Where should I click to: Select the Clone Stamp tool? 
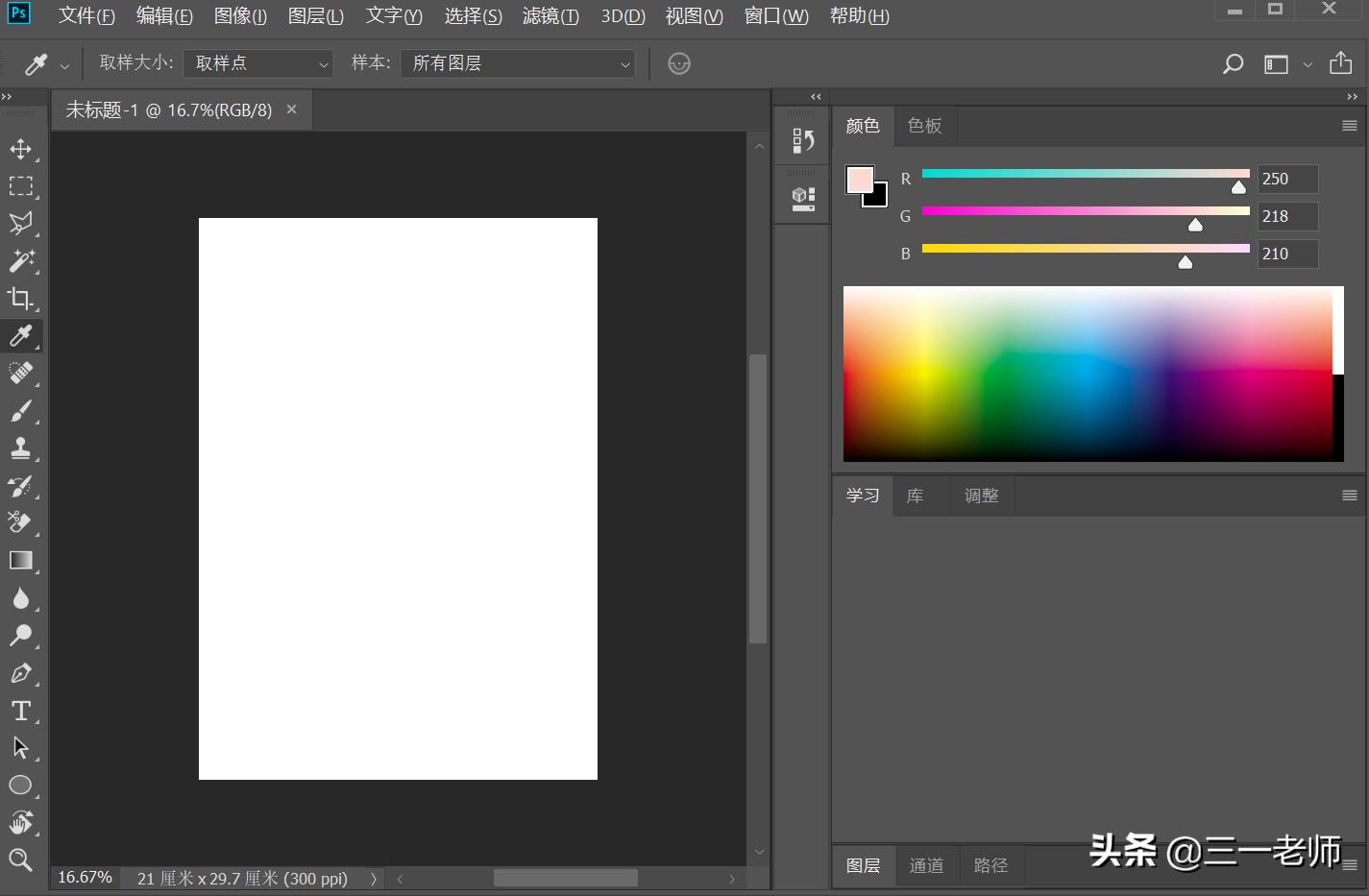tap(20, 448)
